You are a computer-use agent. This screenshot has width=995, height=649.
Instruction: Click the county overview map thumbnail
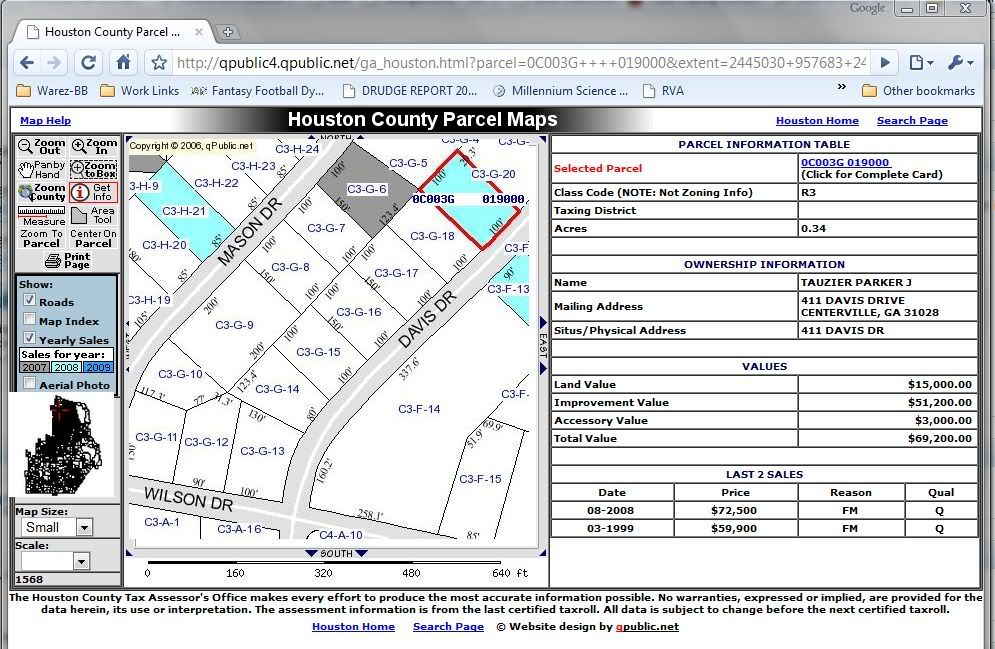point(61,444)
